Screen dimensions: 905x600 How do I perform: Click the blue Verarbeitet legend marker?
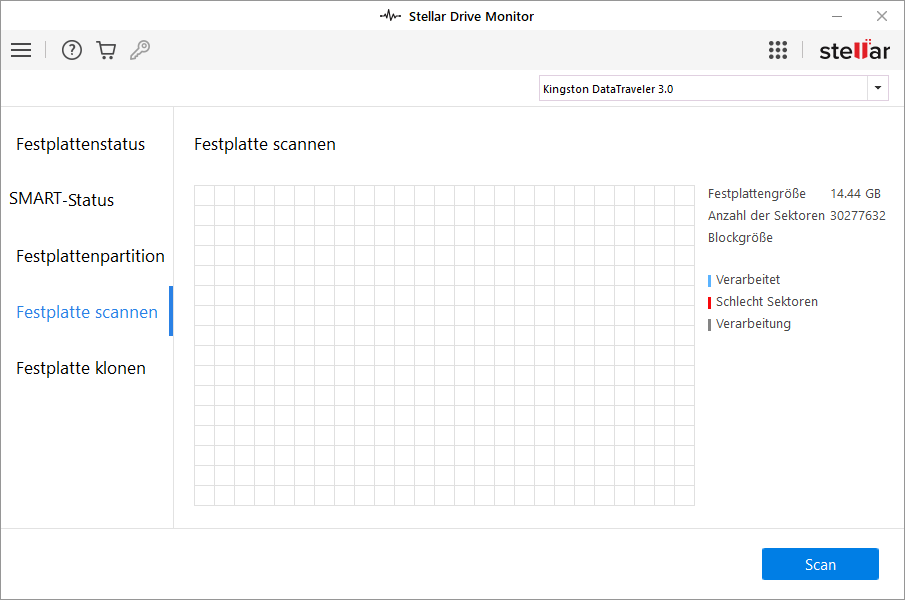point(709,281)
